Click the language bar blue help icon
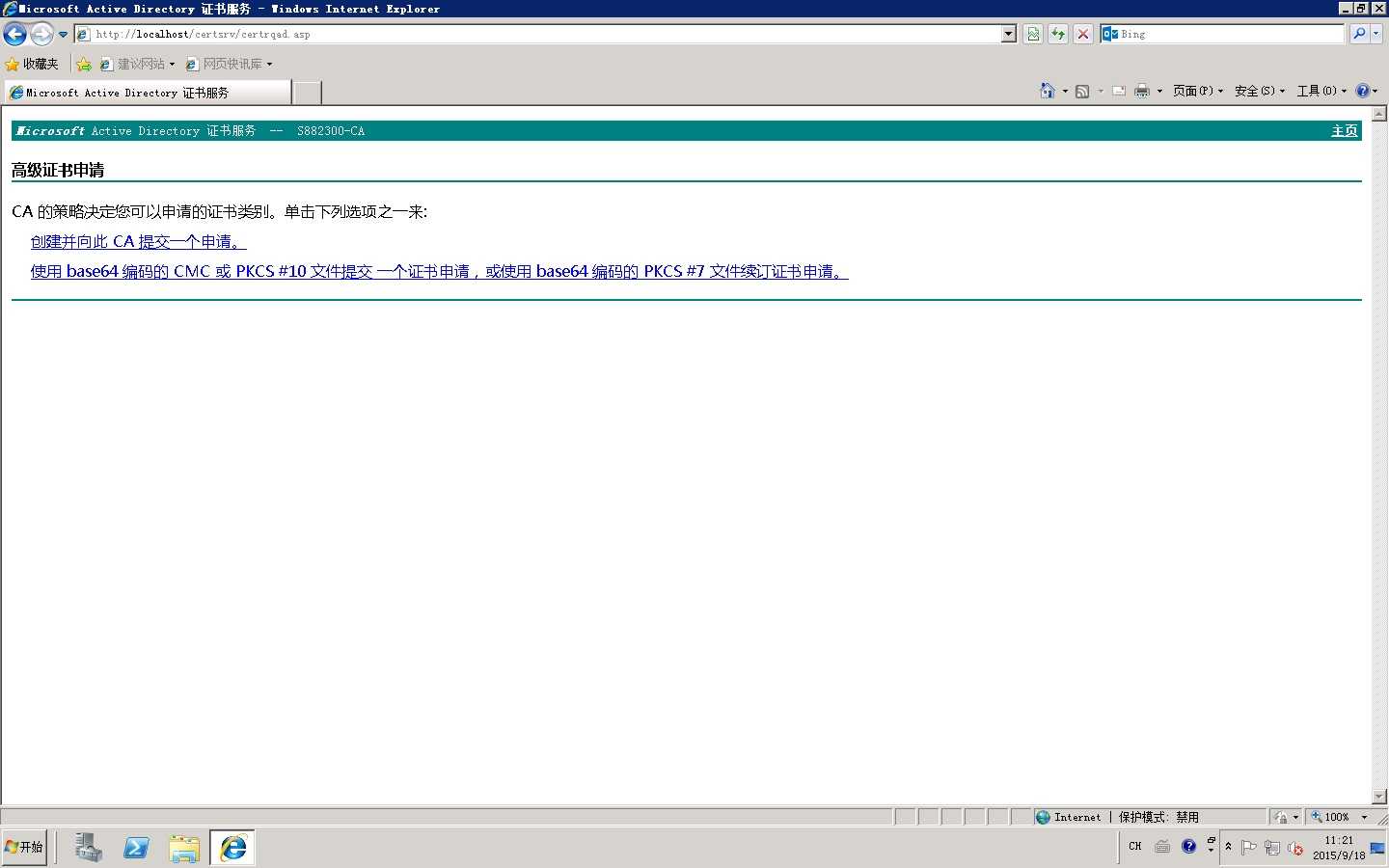1389x868 pixels. coord(1189,847)
